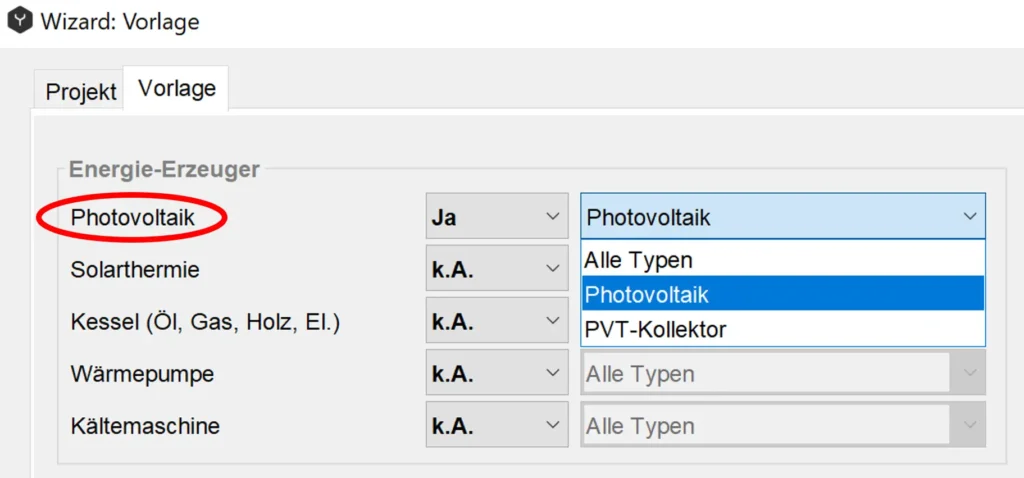The height and width of the screenshot is (478, 1024).
Task: Open the Wärmepumpe k.A. dropdown
Action: [x=497, y=373]
